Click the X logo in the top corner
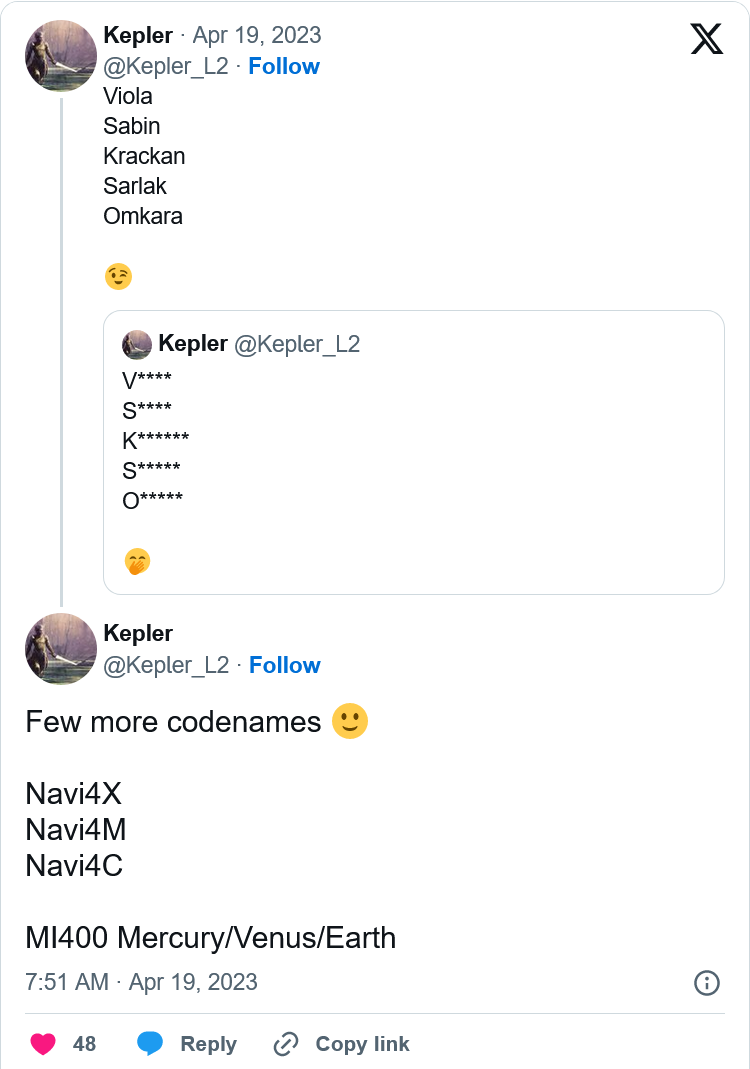Screen dimensions: 750x1069 706,38
